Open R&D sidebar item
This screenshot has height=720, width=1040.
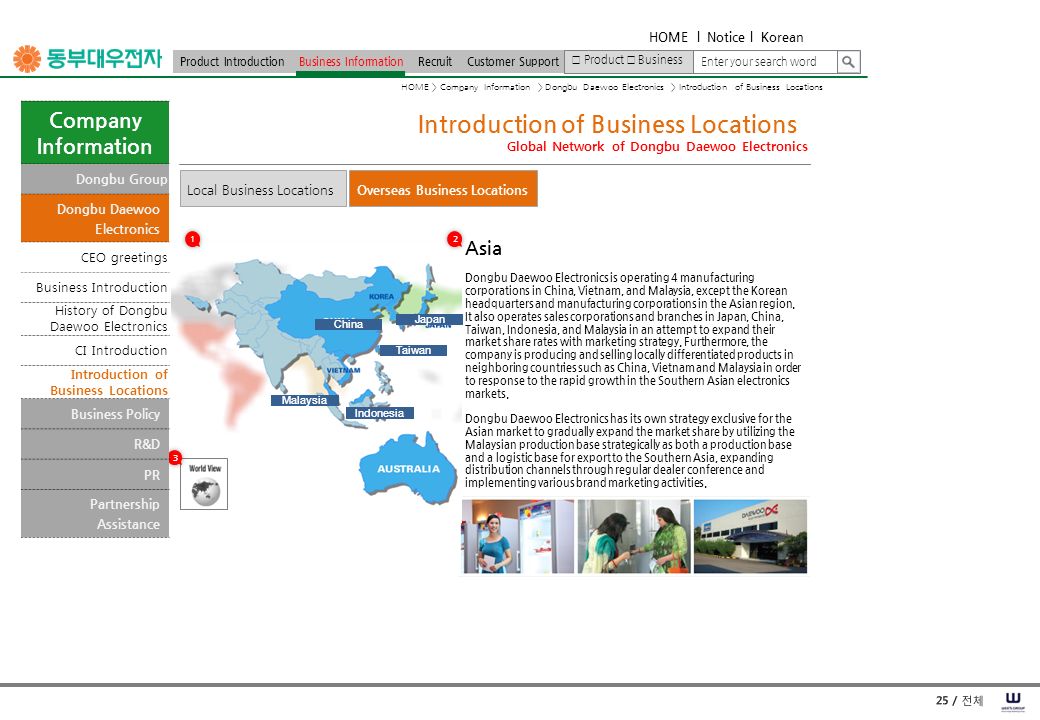coord(96,444)
